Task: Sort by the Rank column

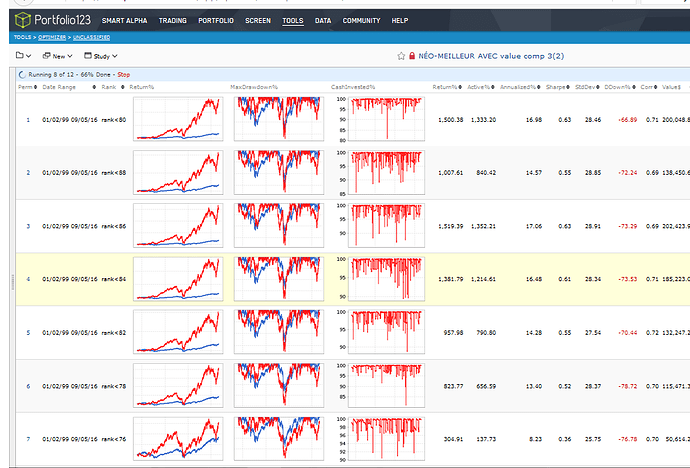Action: [x=113, y=87]
